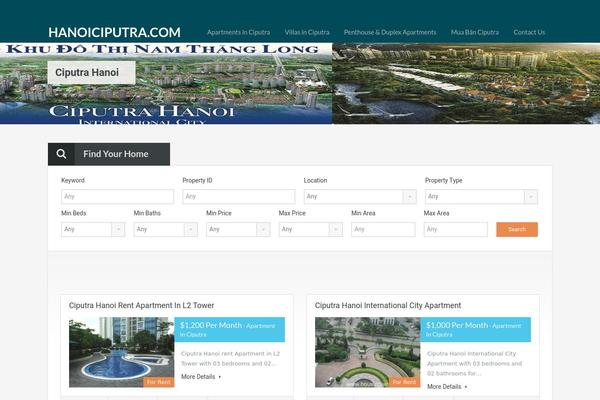
Task: Open the Min Price dropdown
Action: click(x=238, y=229)
